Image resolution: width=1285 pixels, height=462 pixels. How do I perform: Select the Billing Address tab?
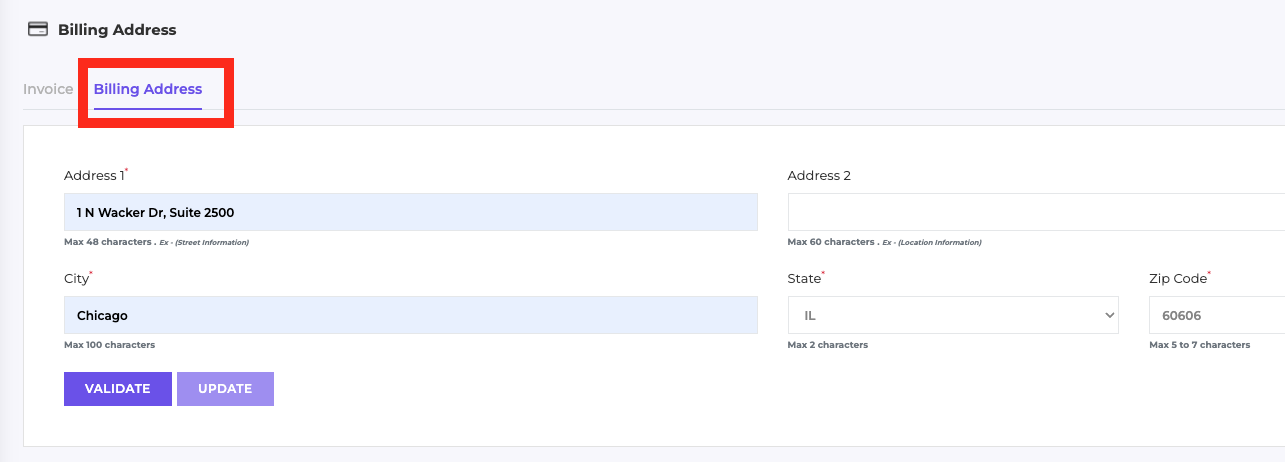point(148,89)
